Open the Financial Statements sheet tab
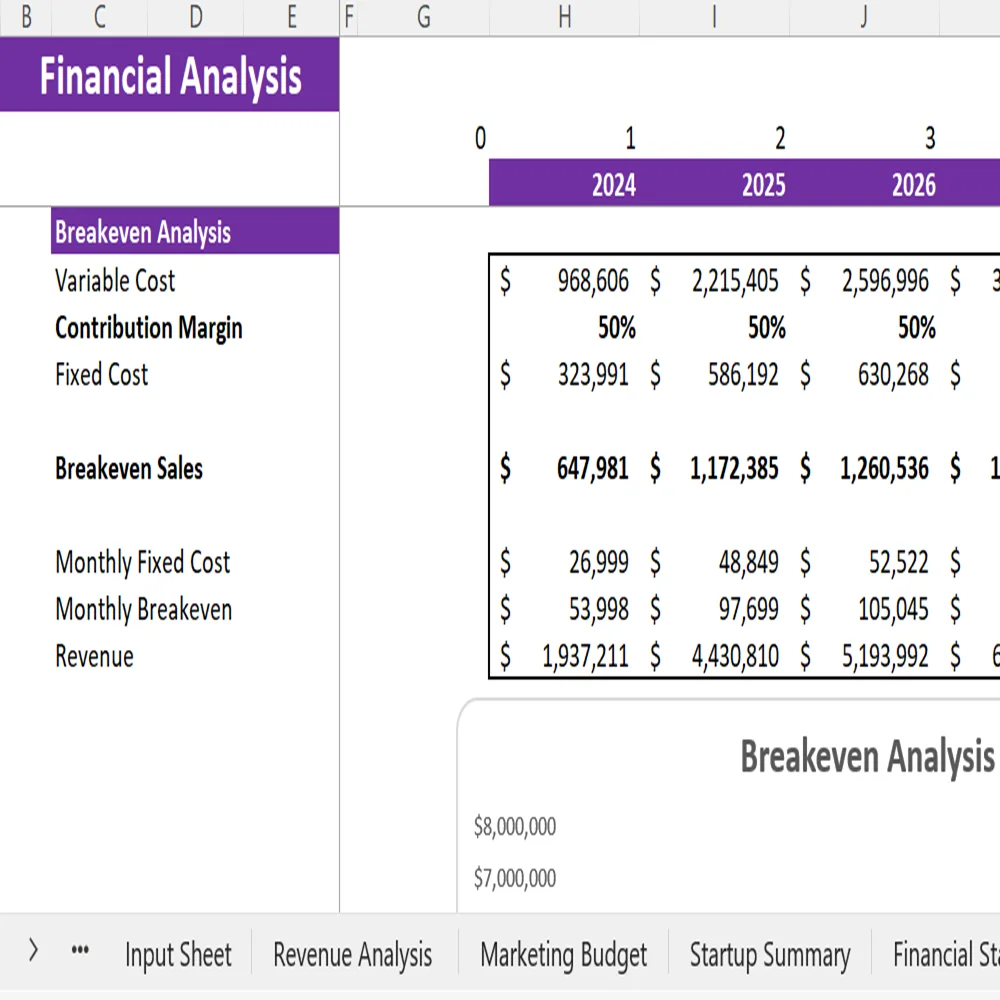Screen dimensions: 1000x1000 pyautogui.click(x=947, y=954)
